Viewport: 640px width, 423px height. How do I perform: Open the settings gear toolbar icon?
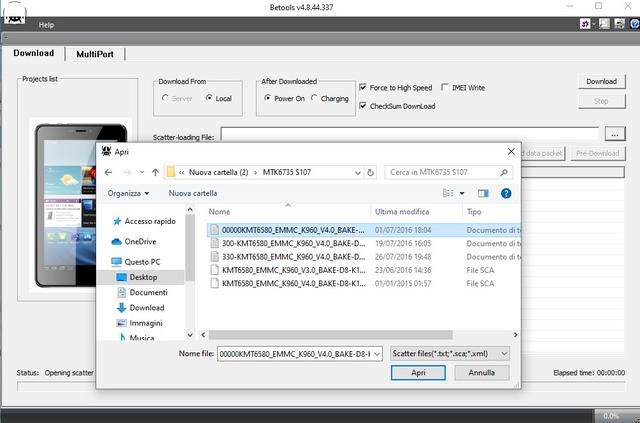tap(585, 24)
